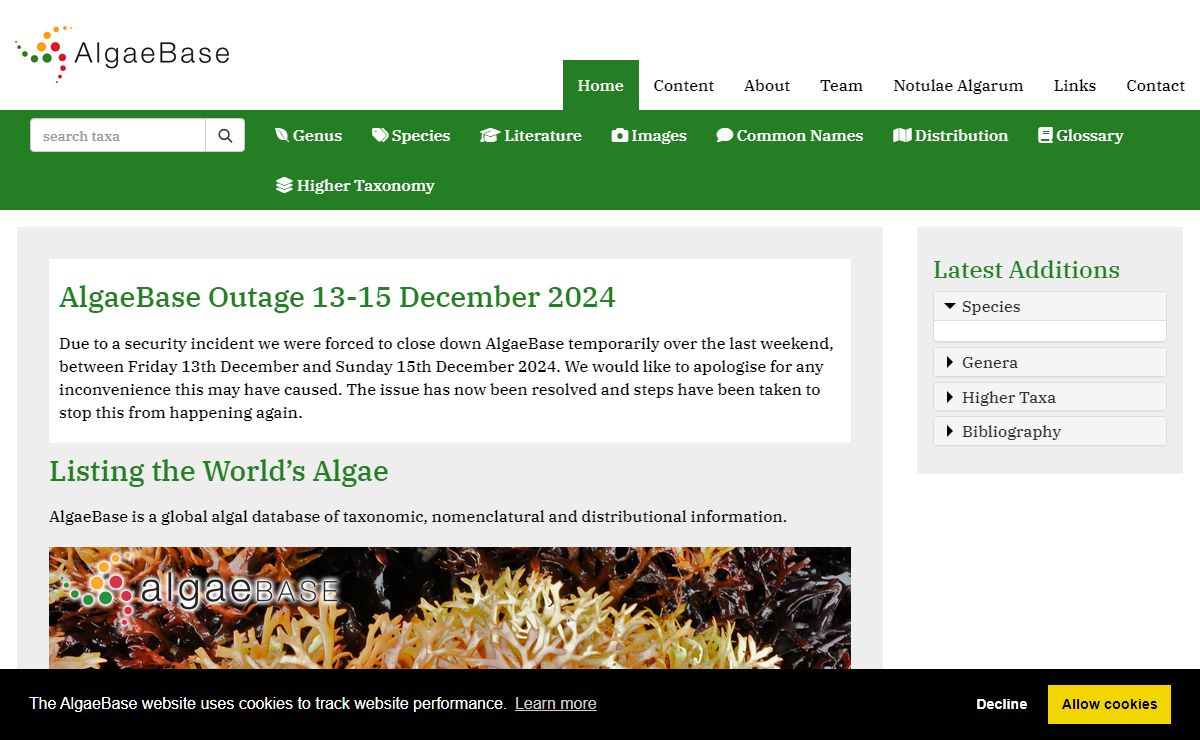Go to the About page
Image resolution: width=1200 pixels, height=740 pixels.
pyautogui.click(x=767, y=85)
